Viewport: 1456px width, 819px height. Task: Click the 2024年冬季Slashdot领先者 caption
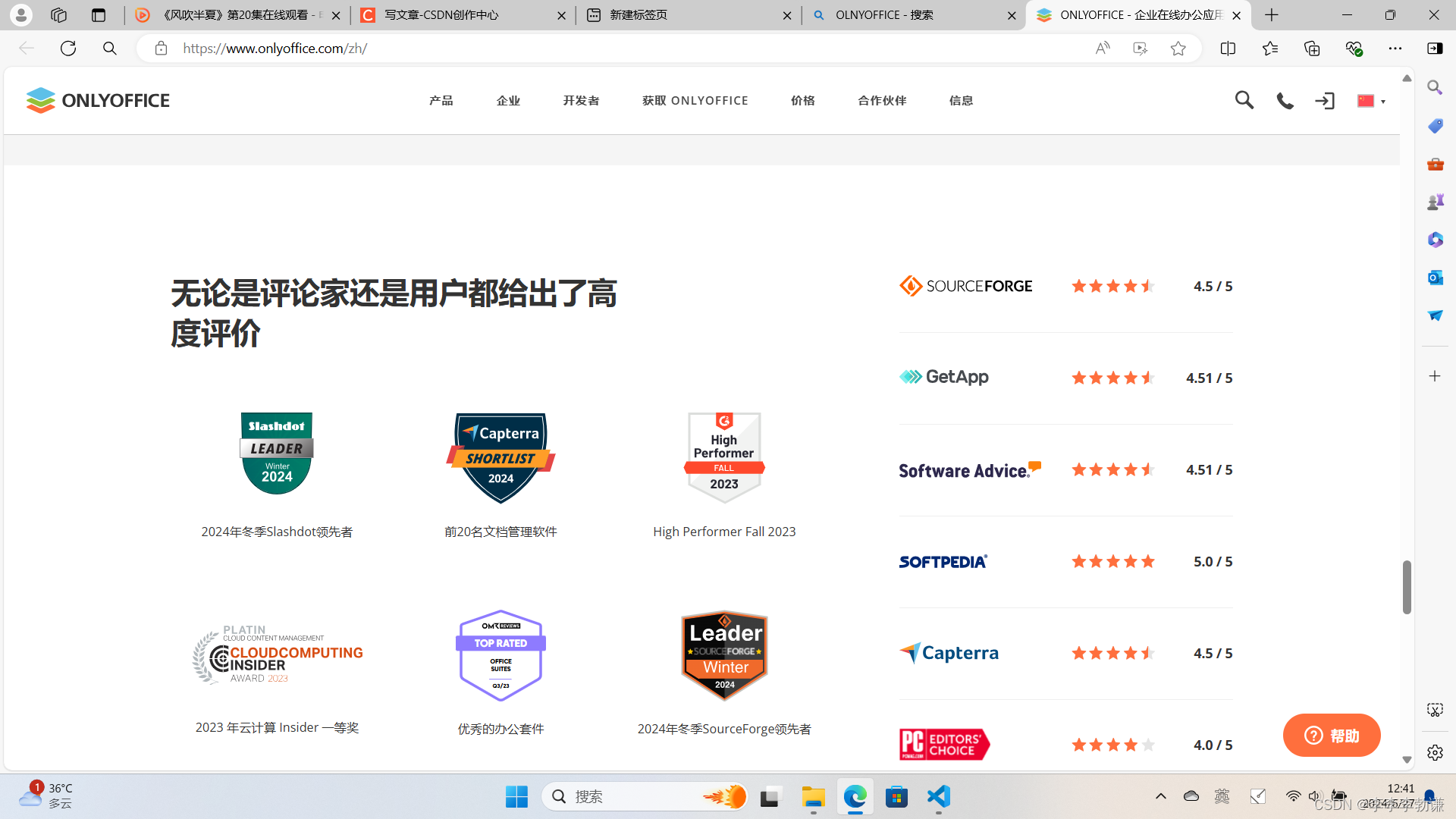(x=277, y=532)
